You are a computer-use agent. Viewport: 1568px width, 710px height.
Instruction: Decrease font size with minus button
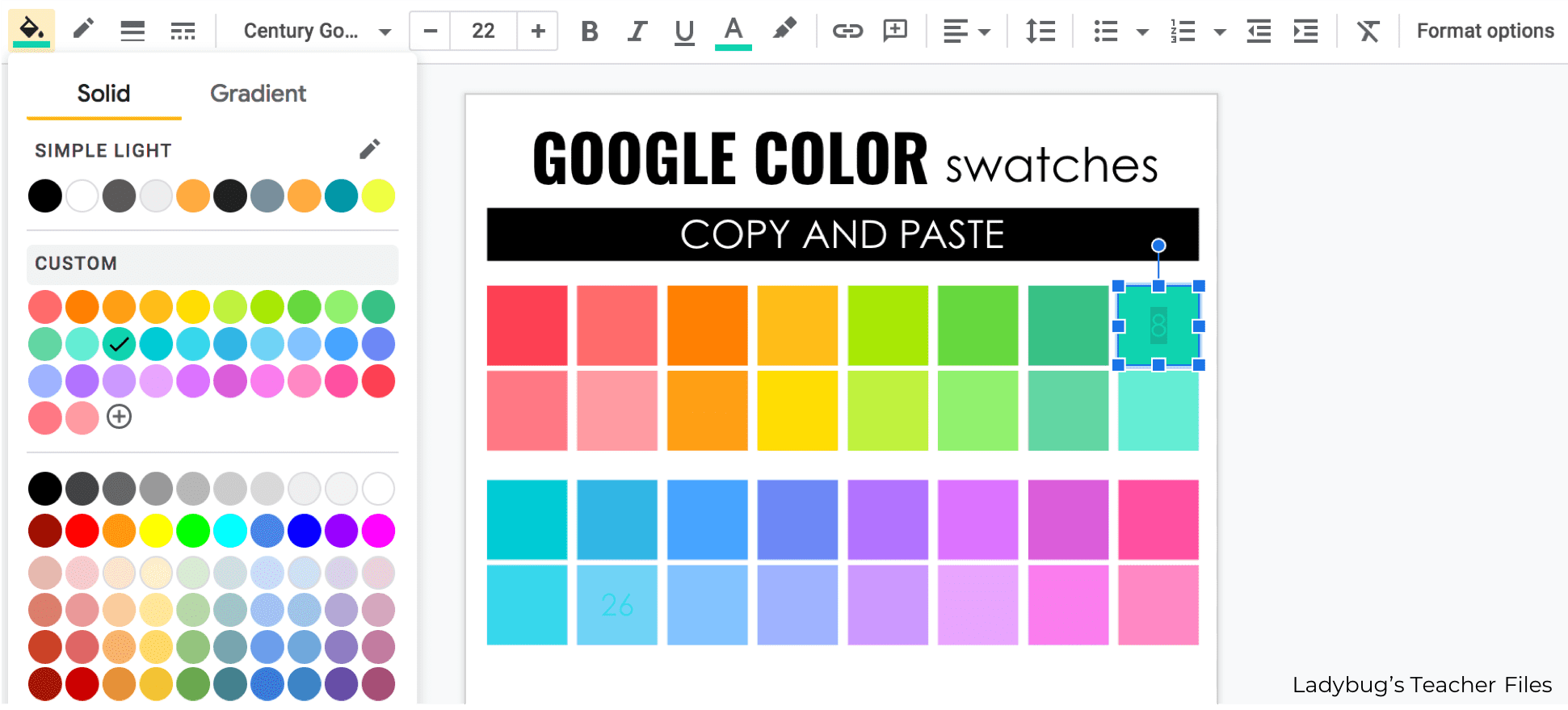coord(431,32)
